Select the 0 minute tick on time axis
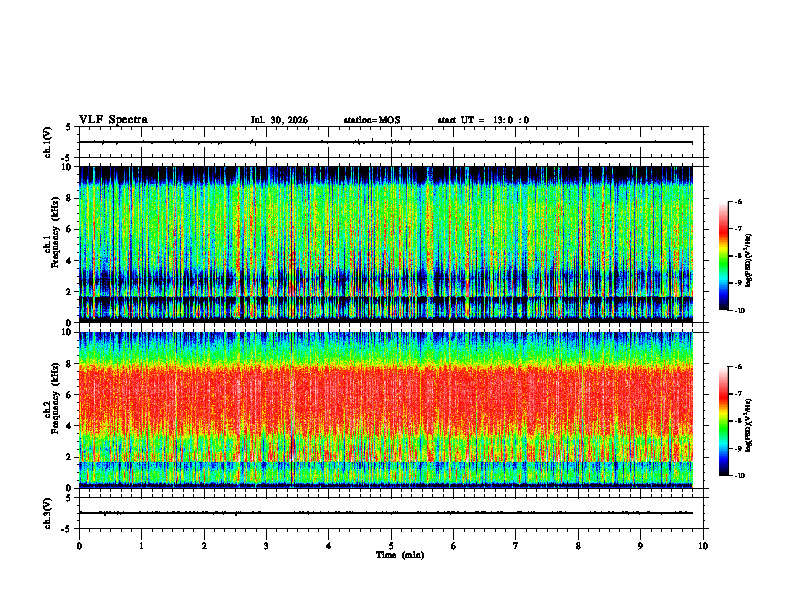The image size is (792, 612). [x=79, y=546]
